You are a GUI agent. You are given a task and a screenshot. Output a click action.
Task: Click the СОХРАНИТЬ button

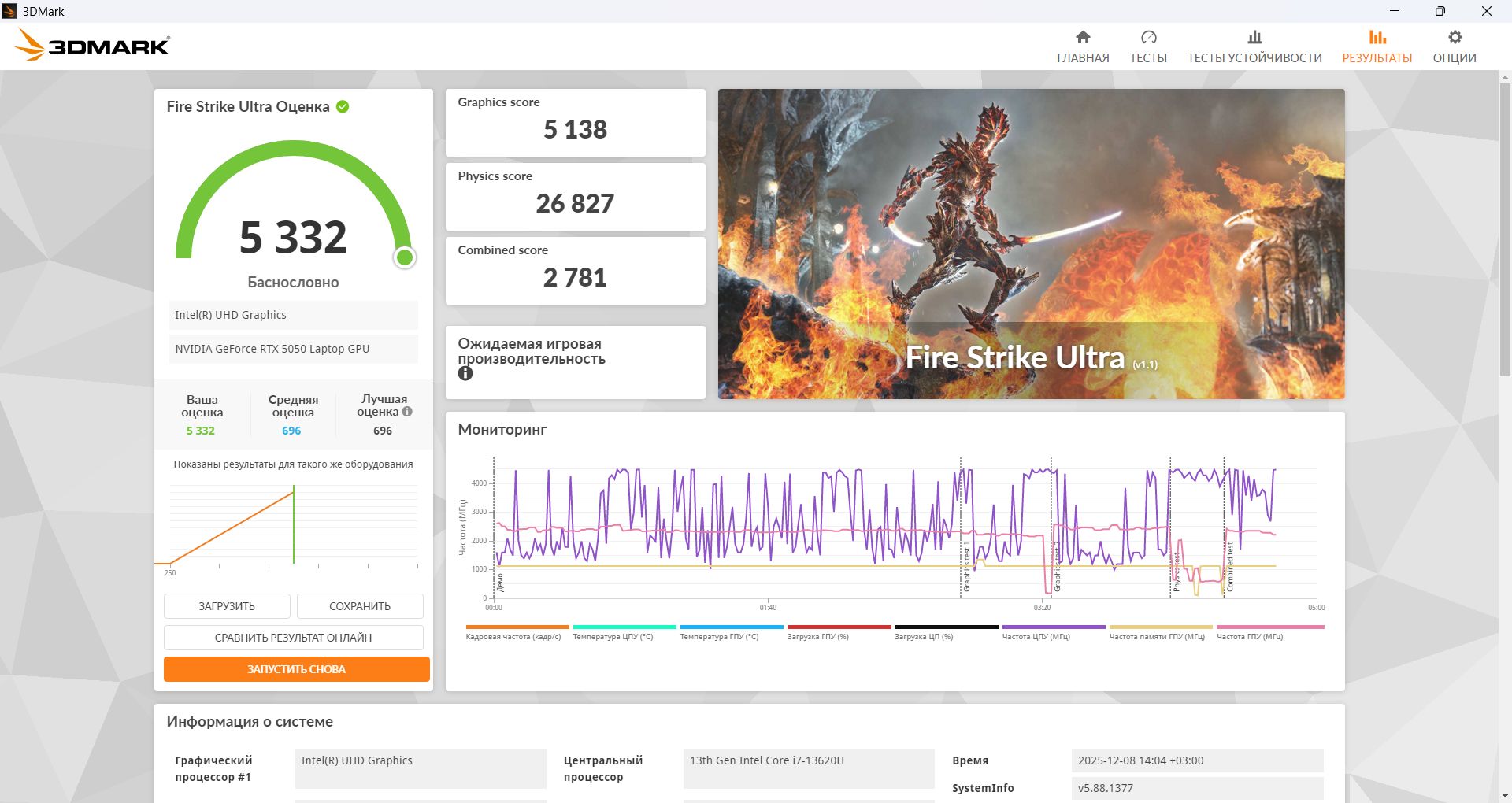[x=360, y=606]
